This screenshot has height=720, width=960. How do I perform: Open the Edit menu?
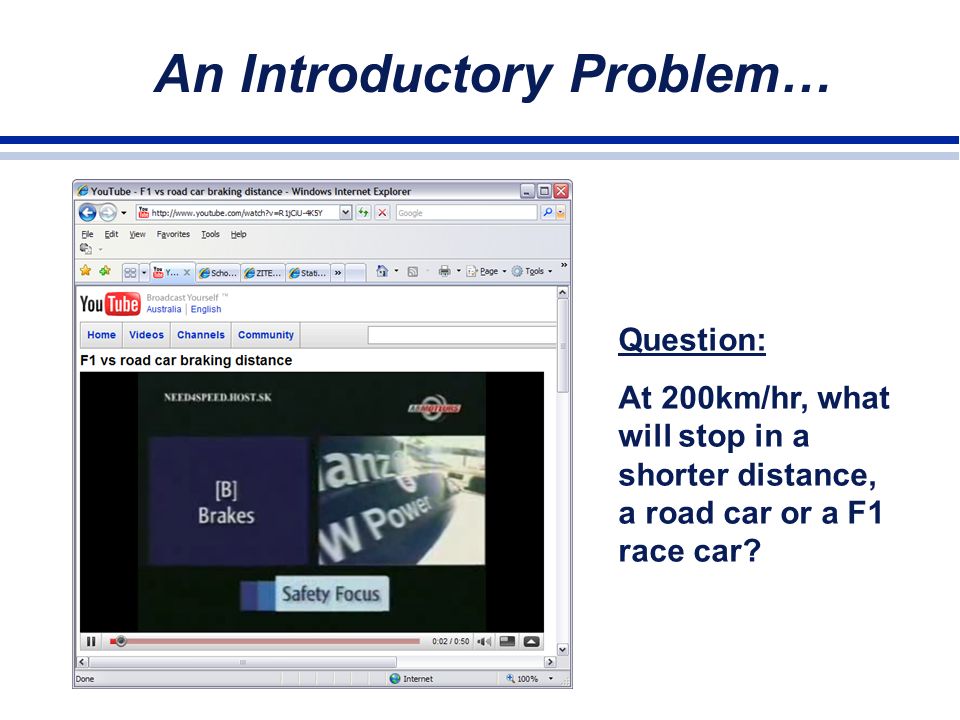(111, 234)
